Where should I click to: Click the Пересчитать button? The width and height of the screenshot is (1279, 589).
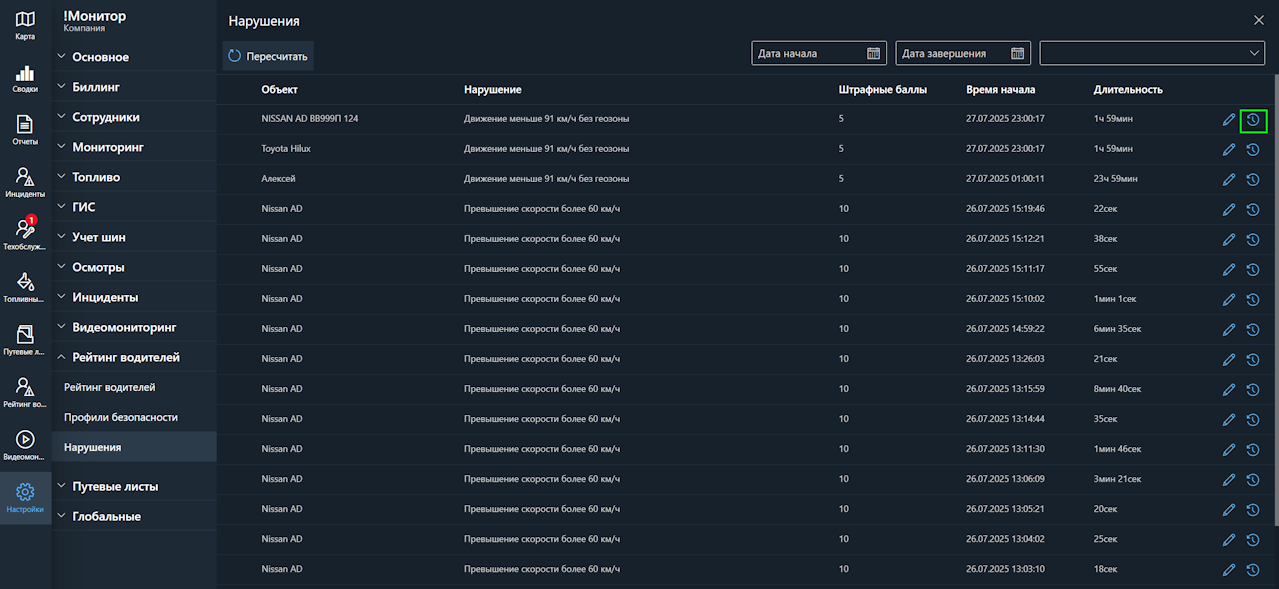pos(268,57)
